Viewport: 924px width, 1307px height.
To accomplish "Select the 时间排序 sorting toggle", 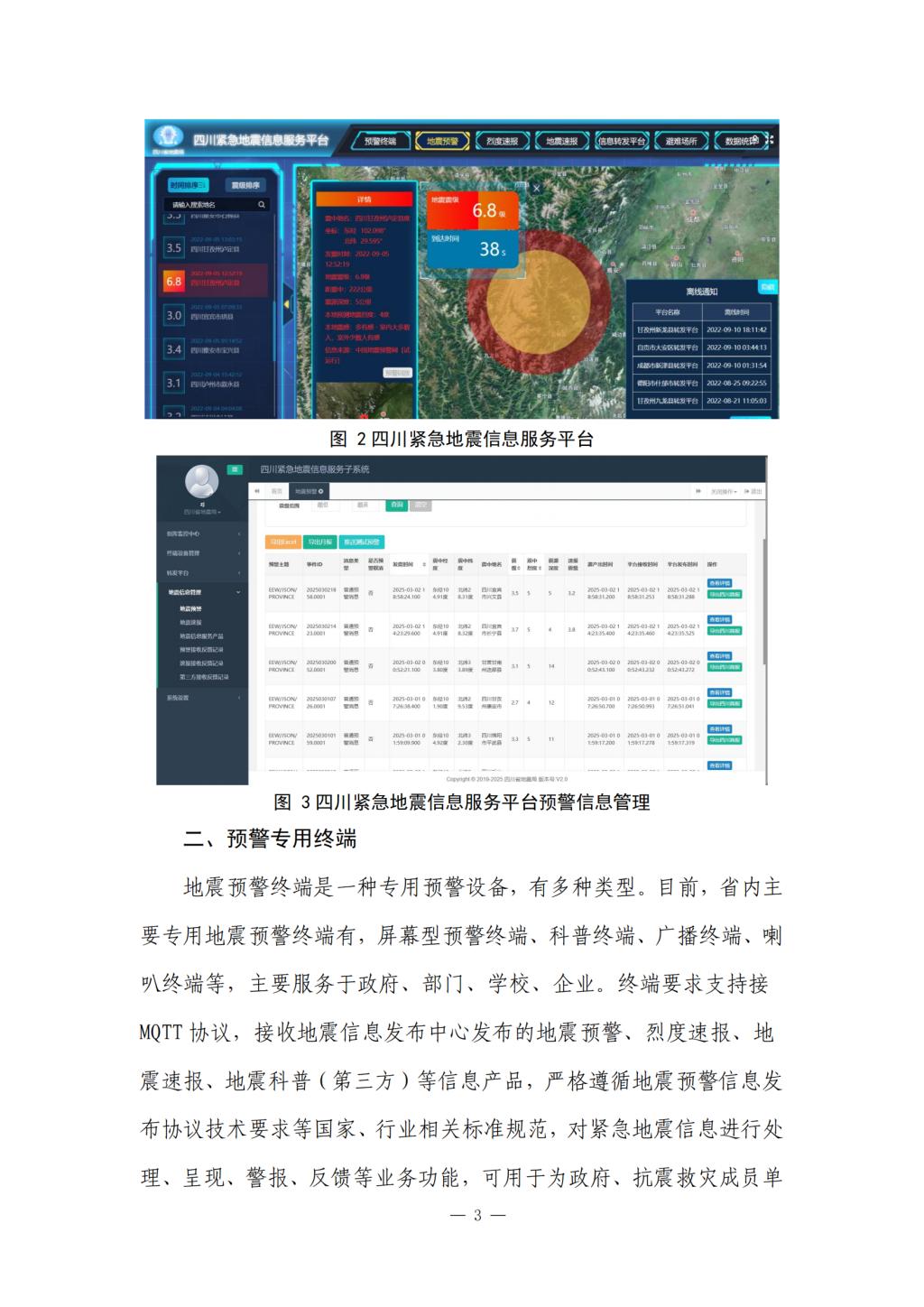I will [x=187, y=185].
